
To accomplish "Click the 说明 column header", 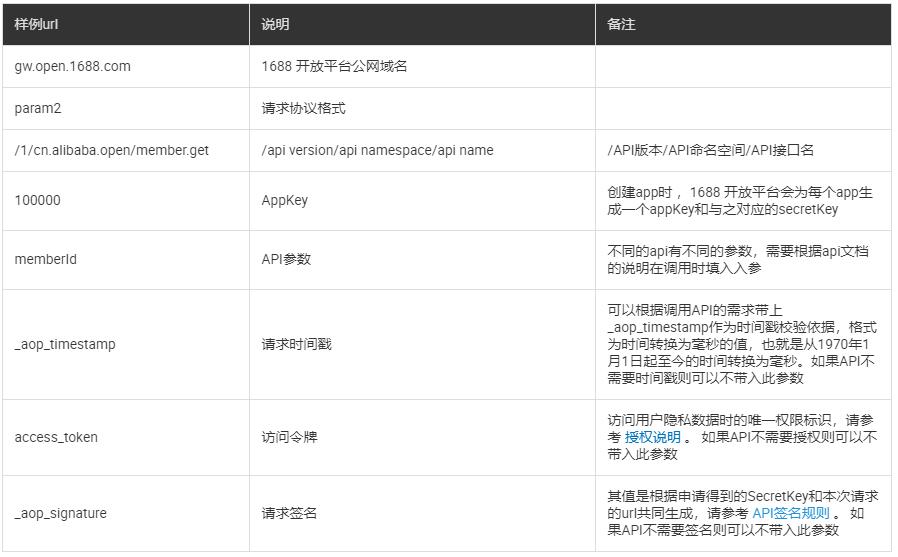I will 423,24.
